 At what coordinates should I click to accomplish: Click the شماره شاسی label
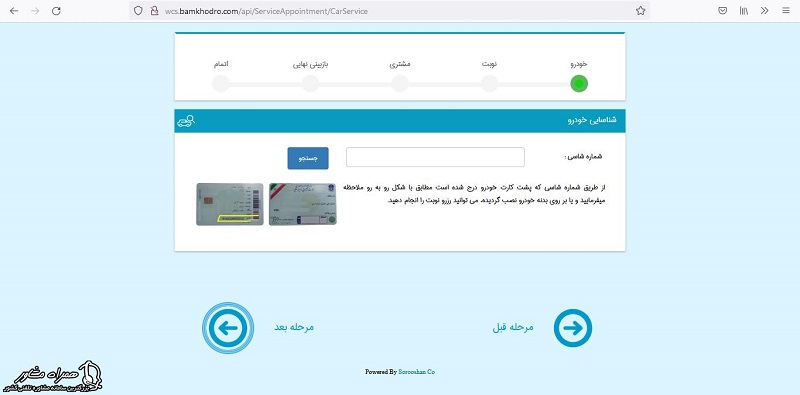click(x=584, y=157)
